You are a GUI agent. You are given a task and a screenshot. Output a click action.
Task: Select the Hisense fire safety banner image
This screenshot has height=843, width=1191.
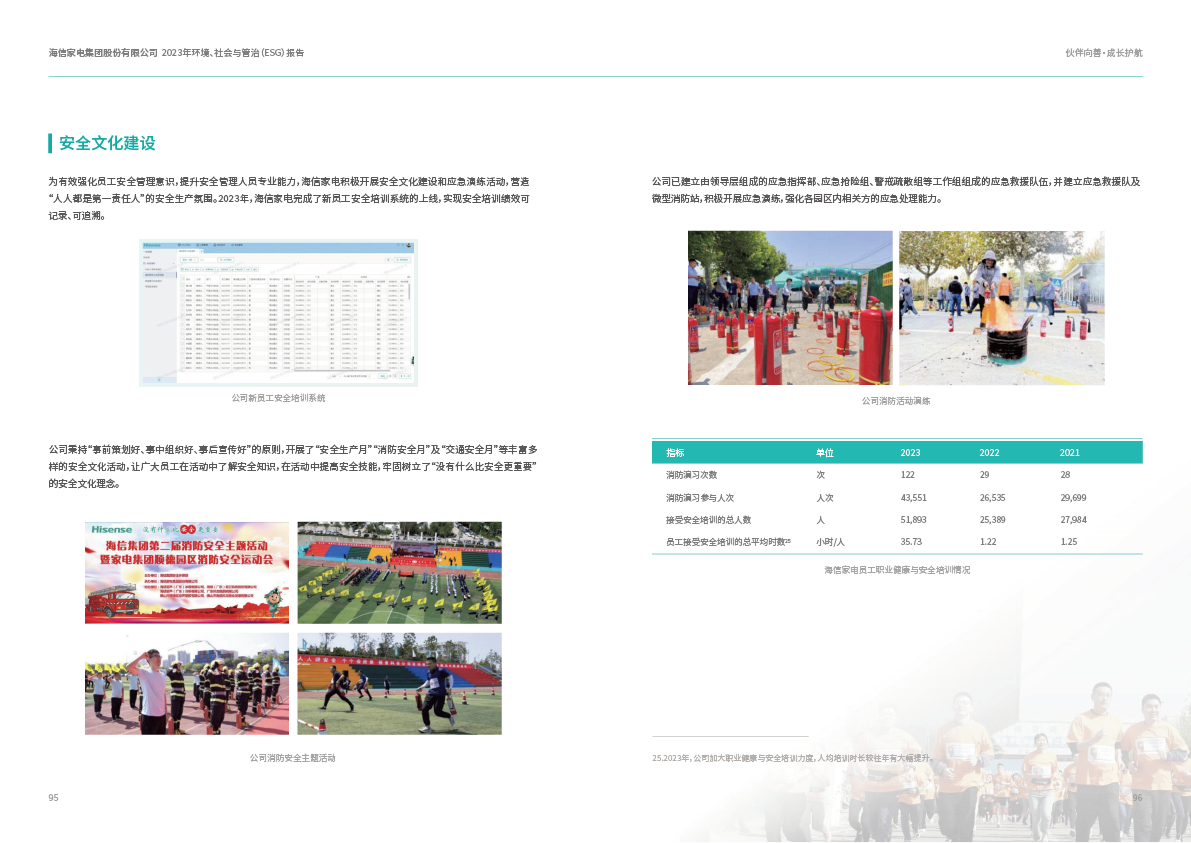pos(187,573)
